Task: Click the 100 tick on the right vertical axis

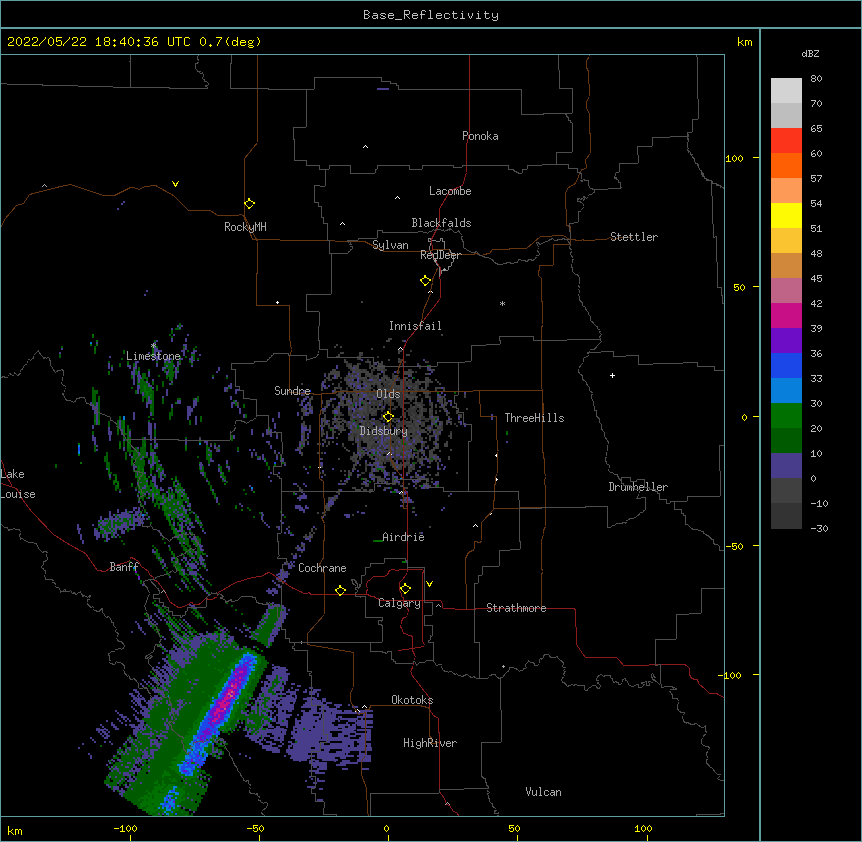Action: click(734, 158)
